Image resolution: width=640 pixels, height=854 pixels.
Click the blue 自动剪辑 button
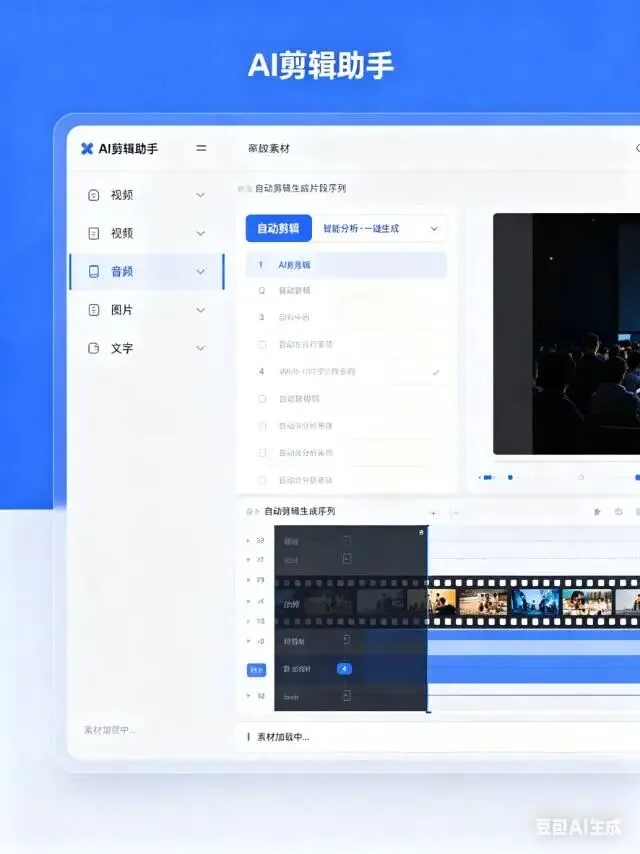coord(278,228)
